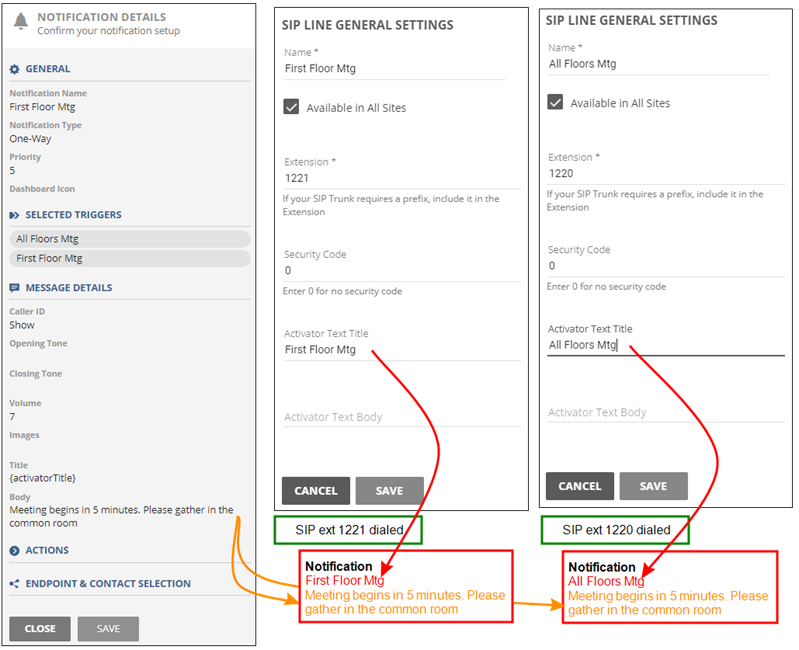This screenshot has width=799, height=650.
Task: Select the All Floors Mtg trigger chip
Action: (130, 239)
